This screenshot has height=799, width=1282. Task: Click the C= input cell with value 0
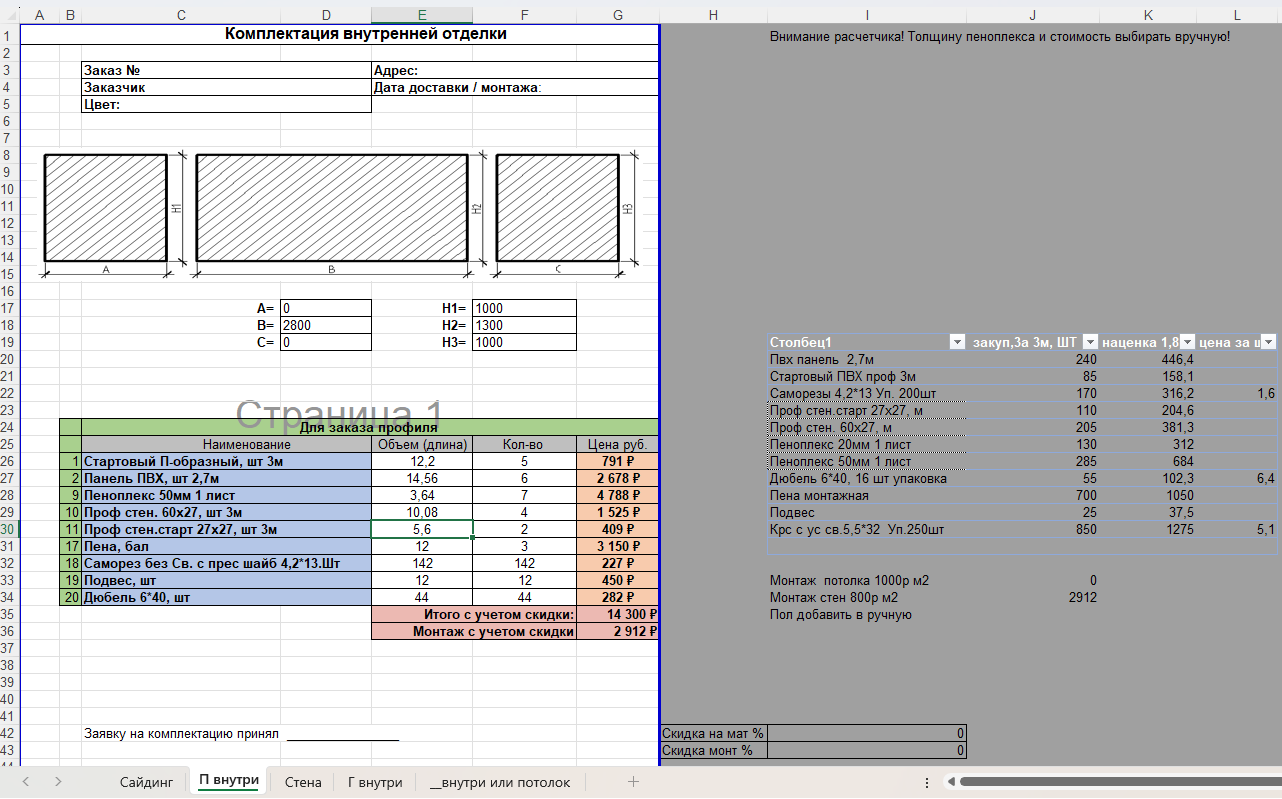[326, 342]
